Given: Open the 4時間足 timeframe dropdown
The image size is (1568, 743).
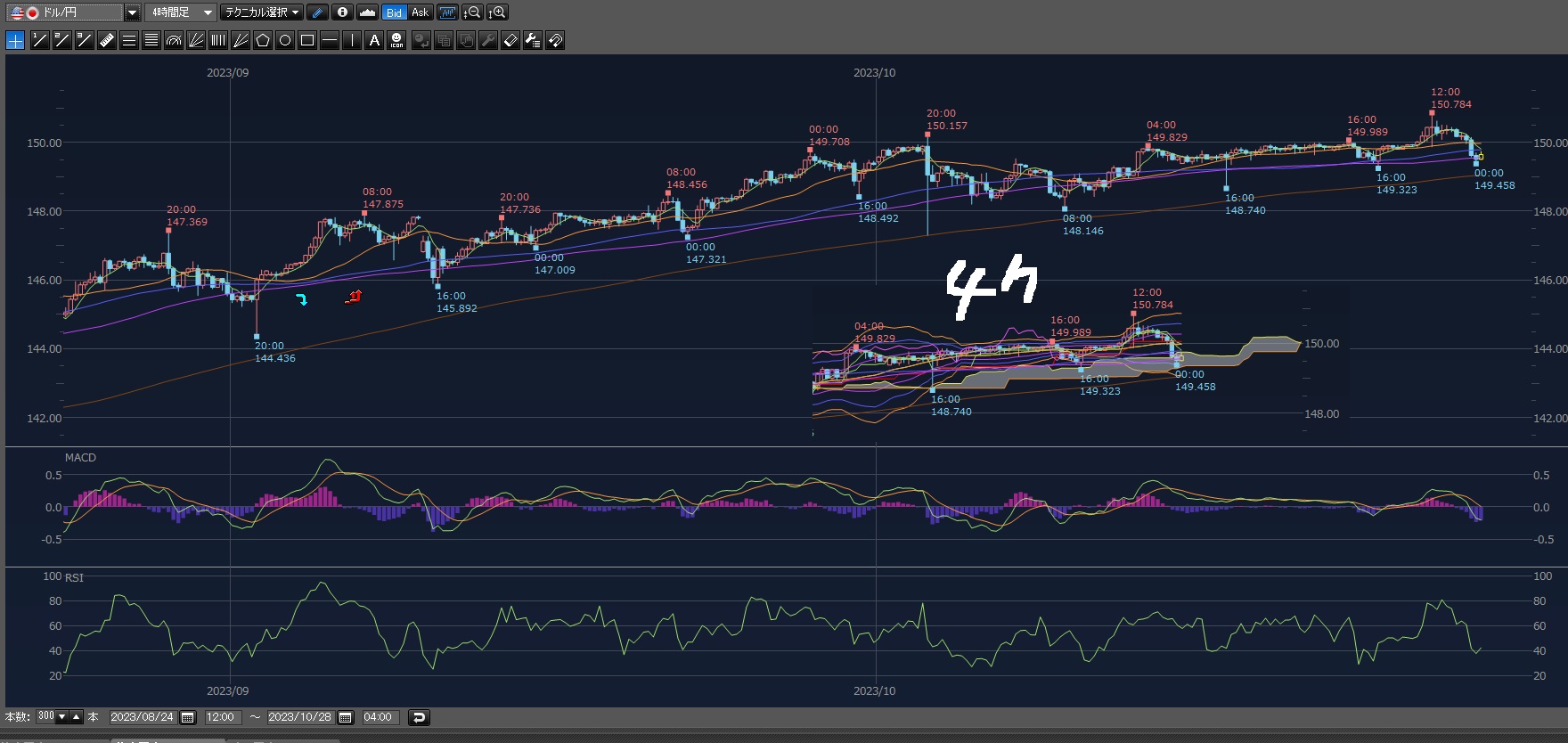Looking at the screenshot, I should pos(207,12).
